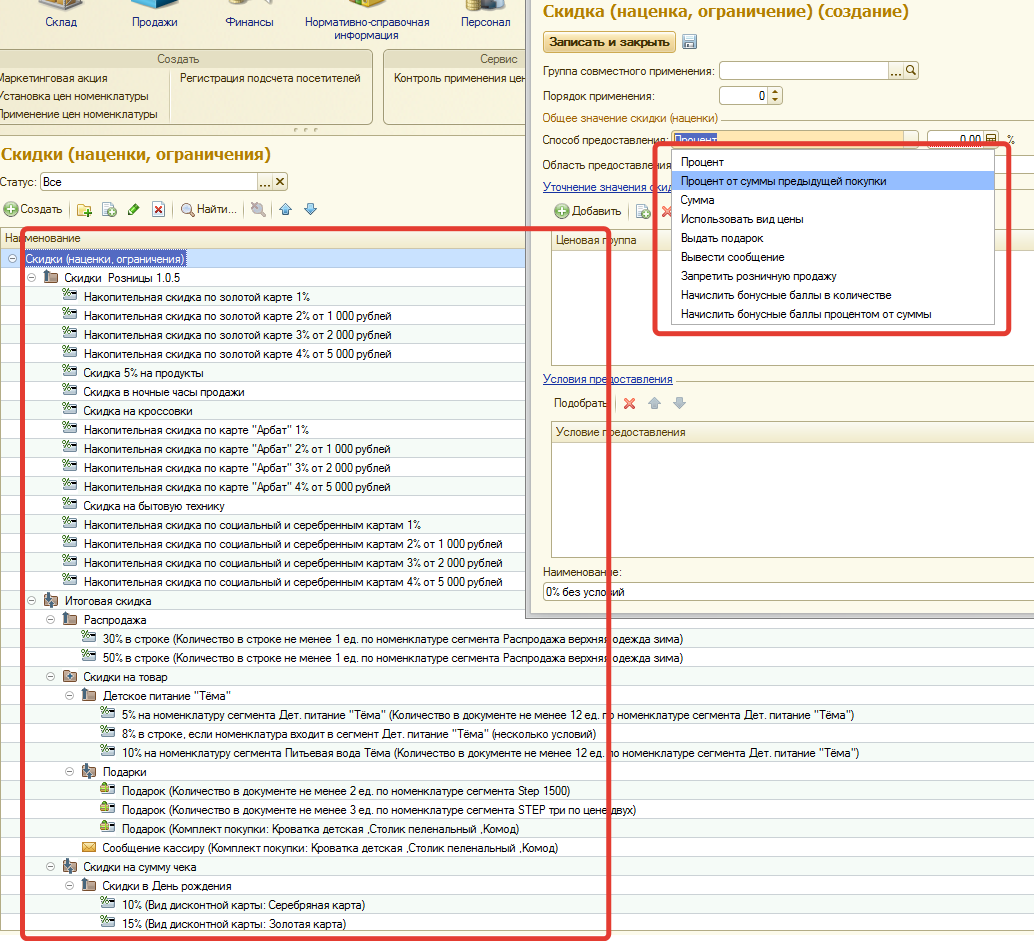This screenshot has width=1034, height=941.
Task: Click the magnifier icon of Группа совместного применения
Action: 911,71
